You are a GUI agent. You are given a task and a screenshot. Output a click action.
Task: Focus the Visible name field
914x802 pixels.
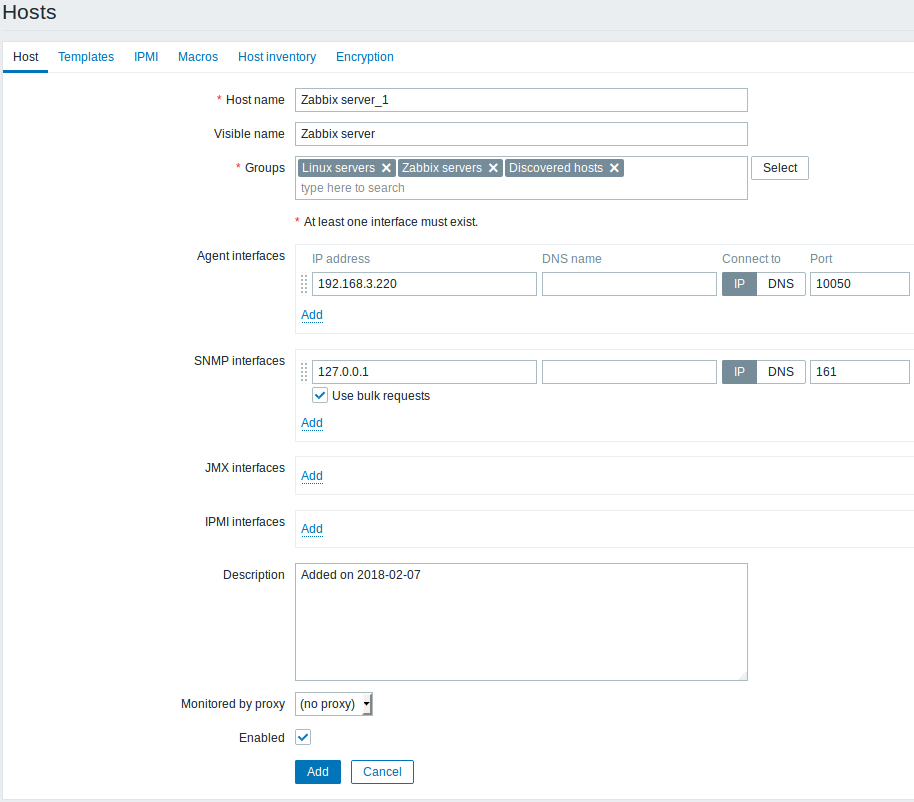(x=521, y=133)
